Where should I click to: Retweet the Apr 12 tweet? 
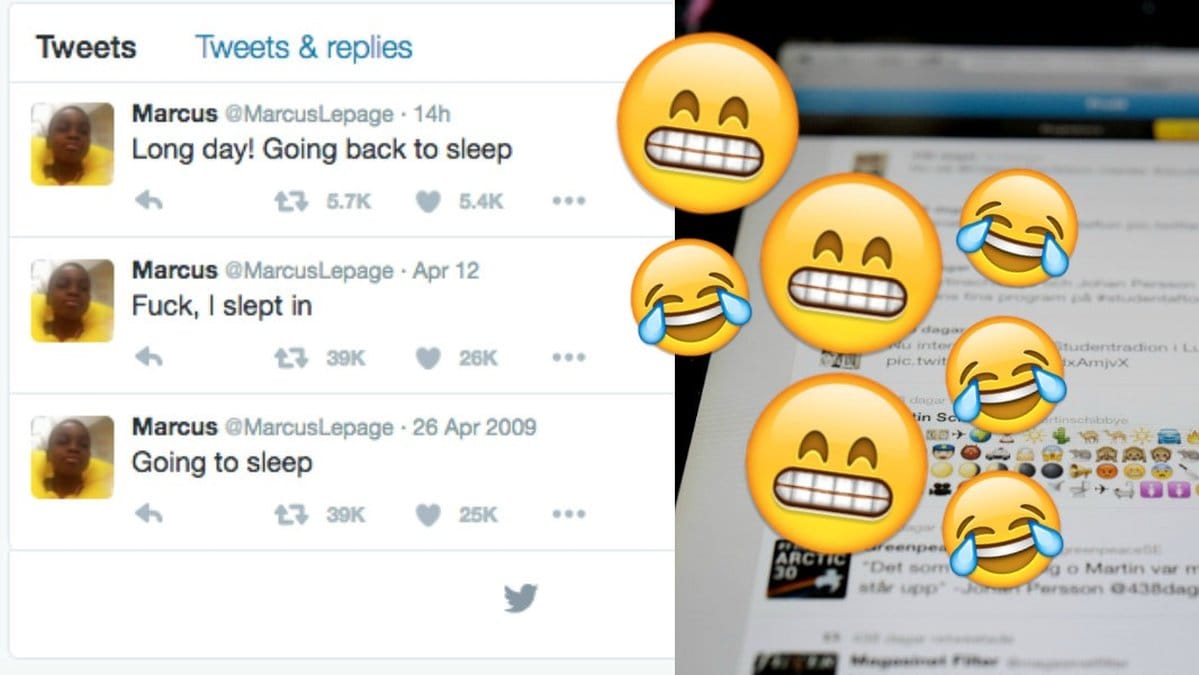click(x=291, y=358)
